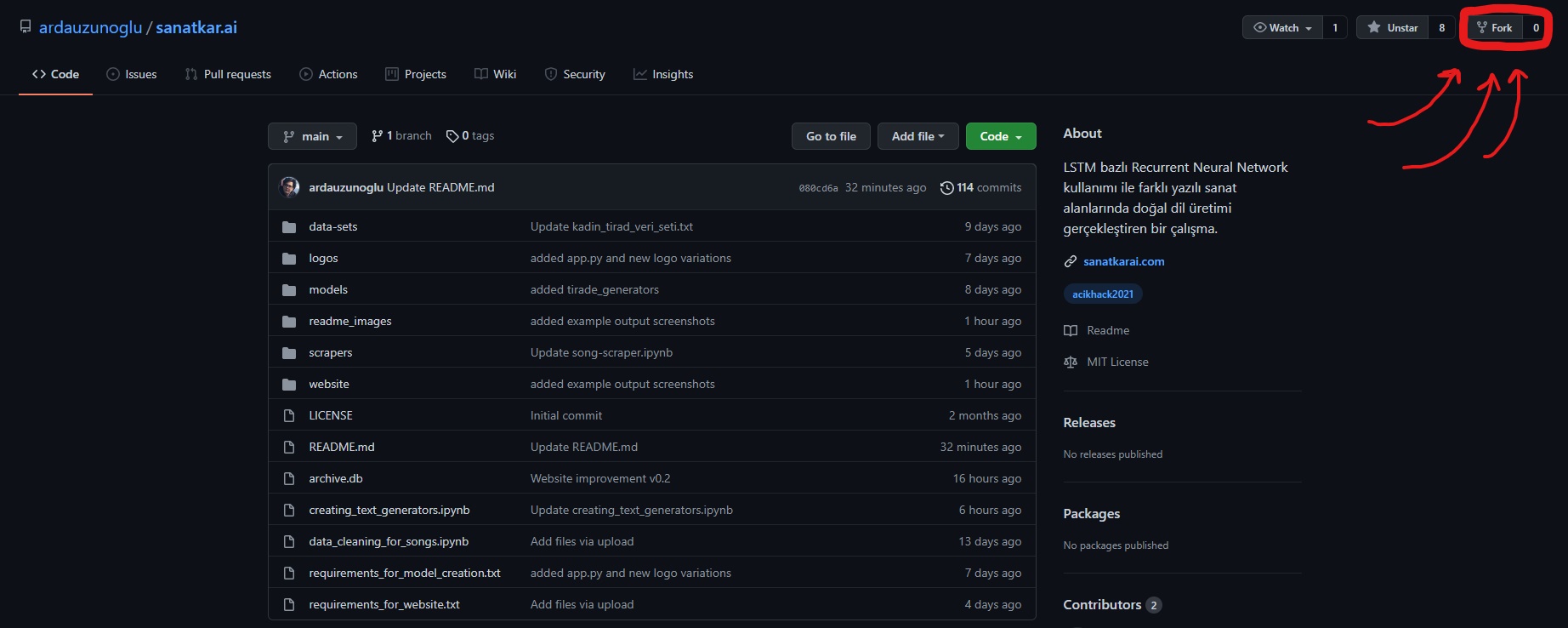This screenshot has width=1568, height=628.
Task: Open commit 'added tirade_generators'
Action: (594, 289)
